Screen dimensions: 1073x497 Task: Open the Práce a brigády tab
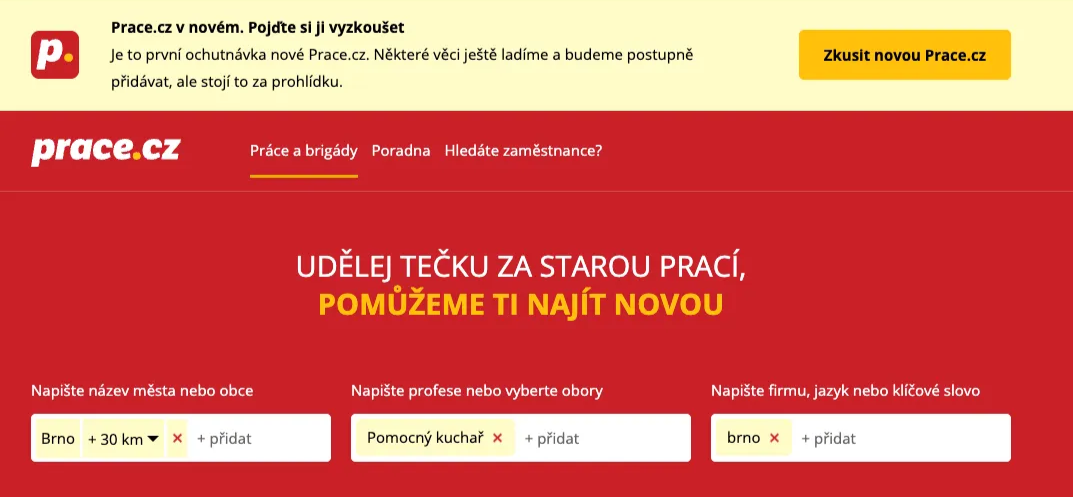pyautogui.click(x=303, y=151)
